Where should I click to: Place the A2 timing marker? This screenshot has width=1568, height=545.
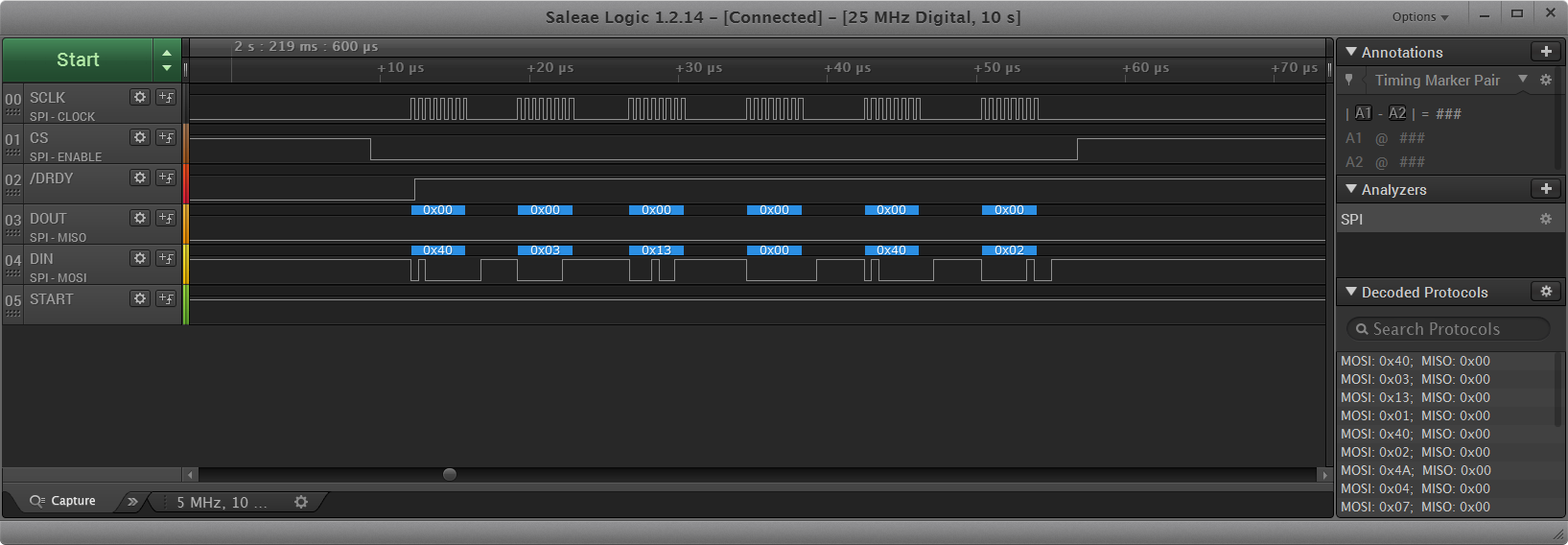point(1397,113)
